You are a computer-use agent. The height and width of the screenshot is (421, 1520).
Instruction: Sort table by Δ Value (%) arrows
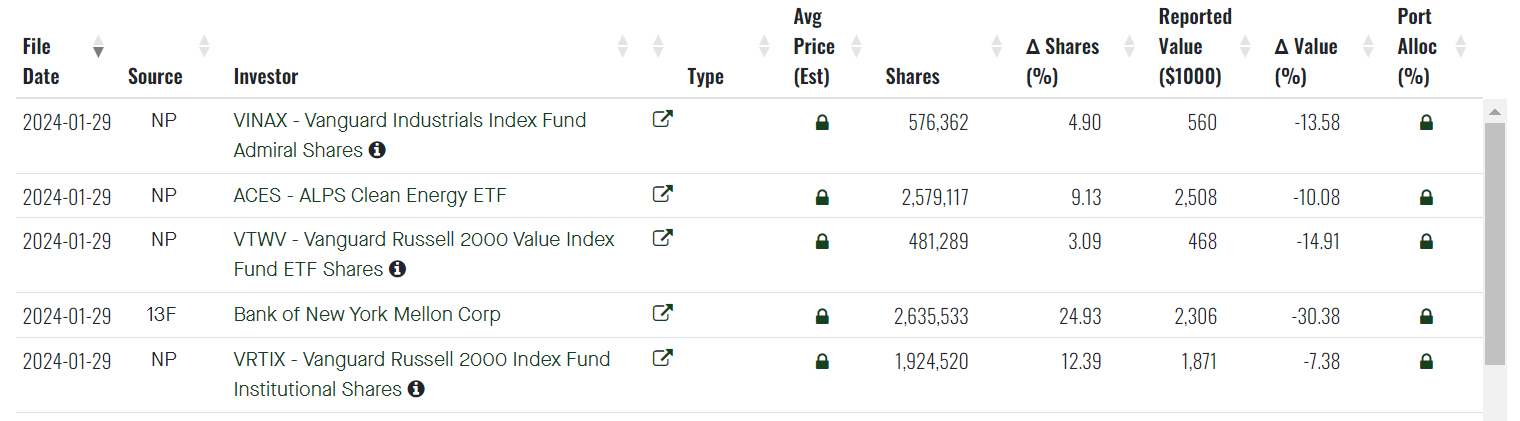click(x=1368, y=46)
